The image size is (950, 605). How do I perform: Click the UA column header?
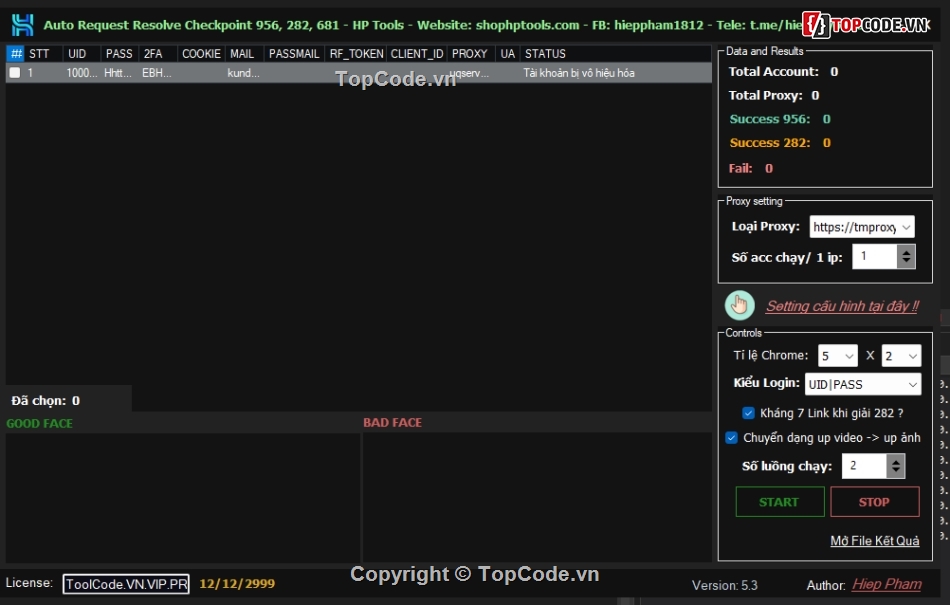[x=508, y=53]
